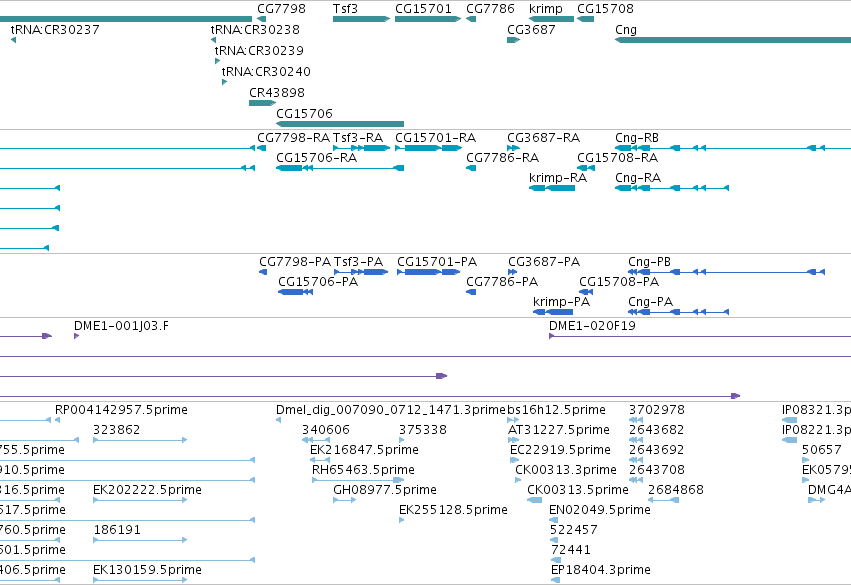Screen dimensions: 851x585
Task: Select the Cng-PA protein label
Action: coord(650,302)
